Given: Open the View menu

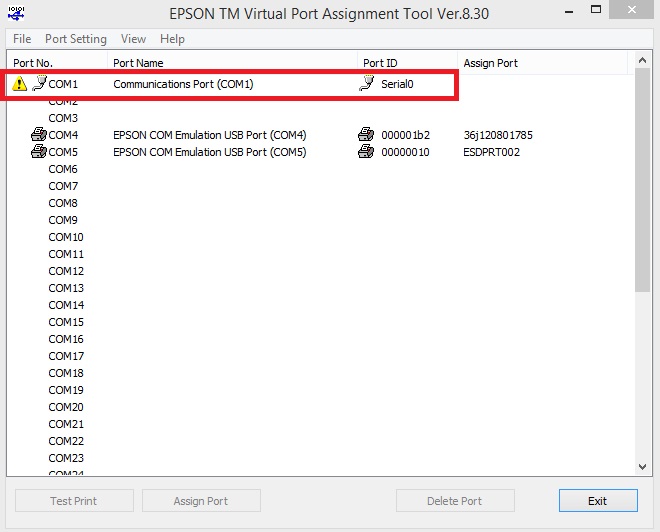Looking at the screenshot, I should pyautogui.click(x=133, y=39).
